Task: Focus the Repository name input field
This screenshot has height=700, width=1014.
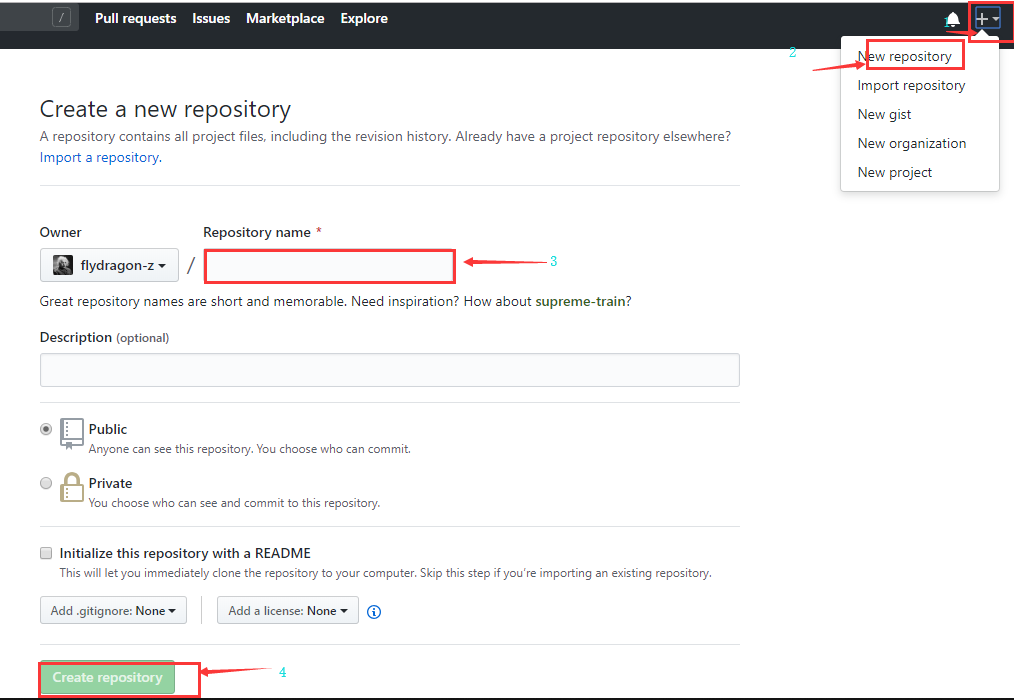Action: pos(330,266)
